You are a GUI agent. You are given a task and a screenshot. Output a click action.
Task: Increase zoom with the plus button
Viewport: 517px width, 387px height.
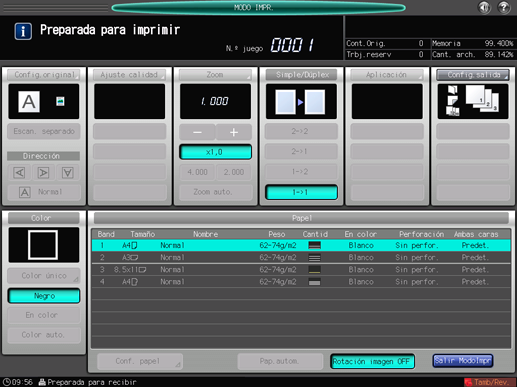(x=234, y=132)
